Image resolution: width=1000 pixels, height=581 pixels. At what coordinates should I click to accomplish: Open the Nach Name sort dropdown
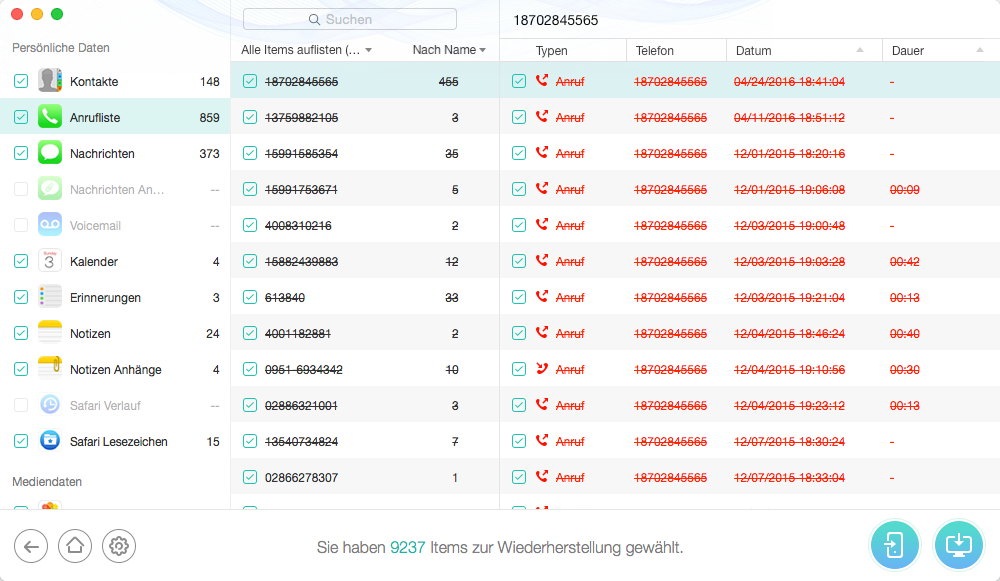pyautogui.click(x=449, y=50)
